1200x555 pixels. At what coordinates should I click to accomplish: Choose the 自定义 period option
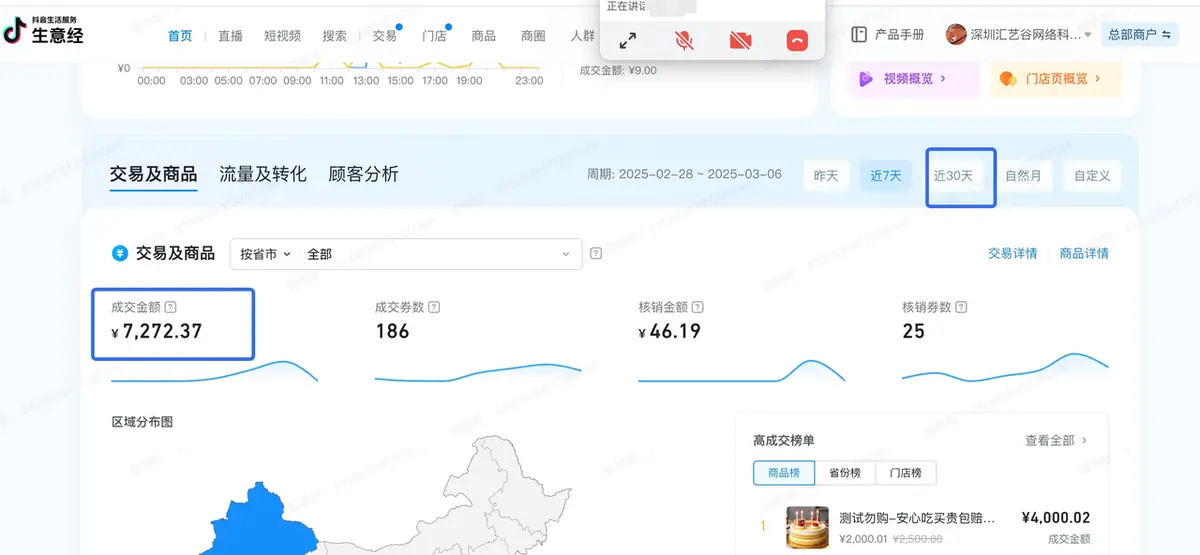point(1092,176)
